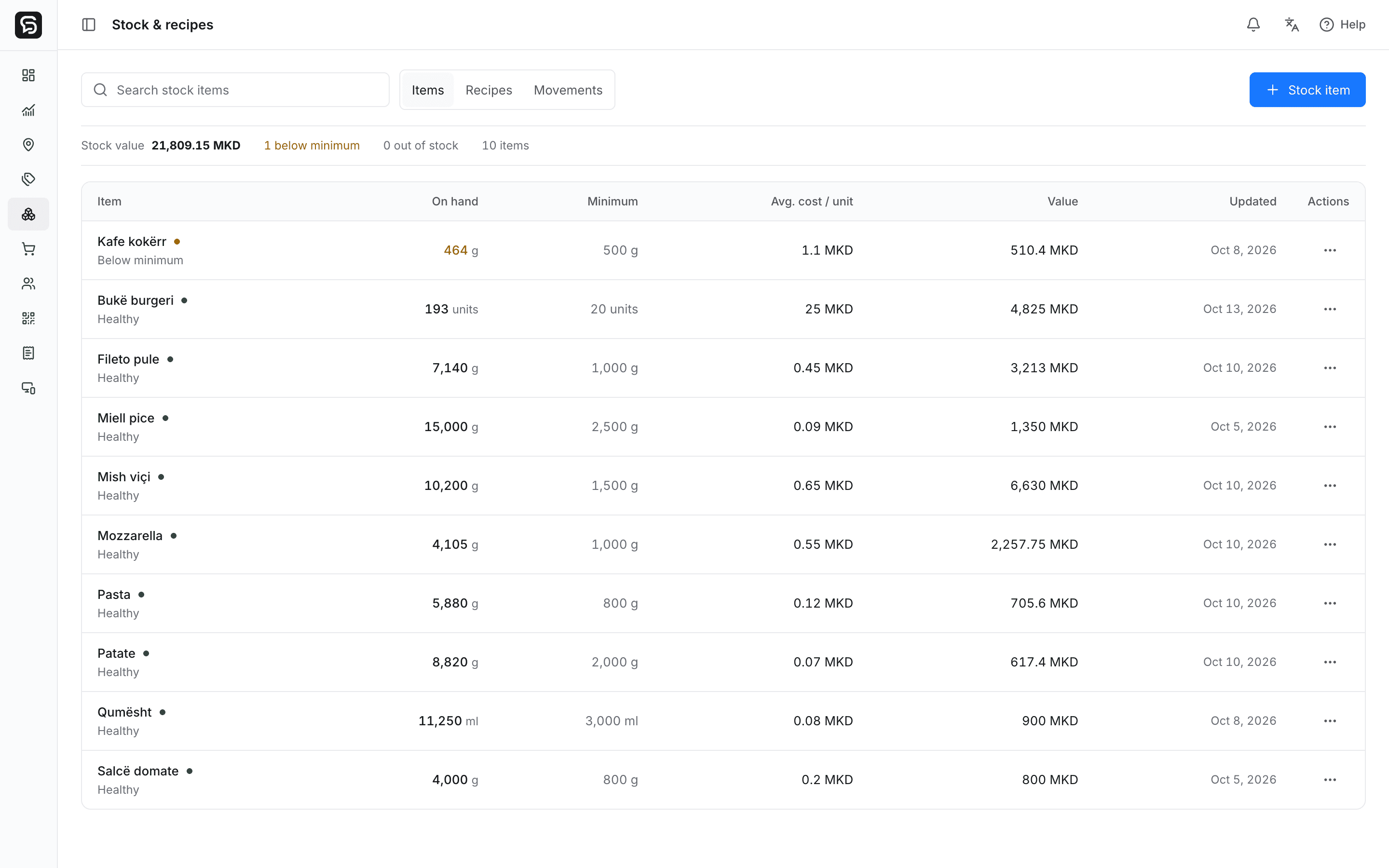Viewport: 1389px width, 868px height.
Task: Open the stock boxes icon in sidebar
Action: [x=28, y=214]
